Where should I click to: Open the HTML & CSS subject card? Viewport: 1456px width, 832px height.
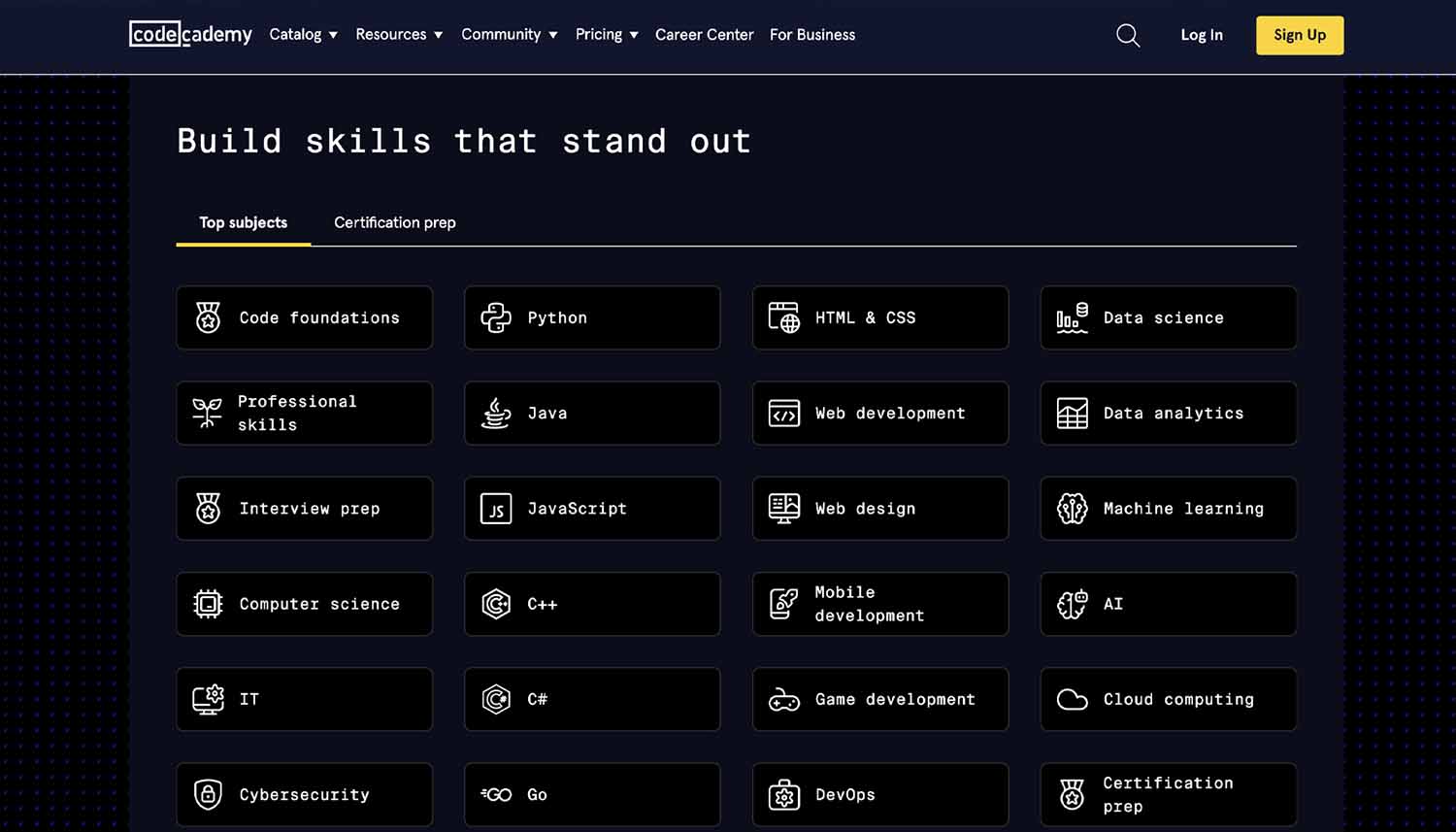click(880, 317)
